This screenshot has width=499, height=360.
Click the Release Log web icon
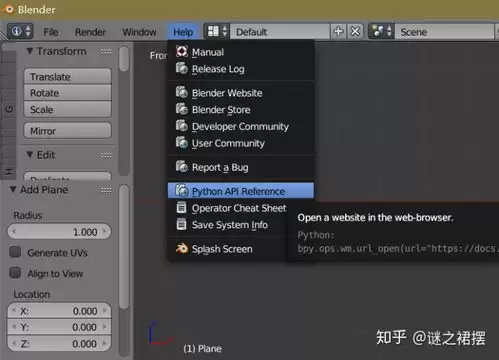pyautogui.click(x=182, y=68)
